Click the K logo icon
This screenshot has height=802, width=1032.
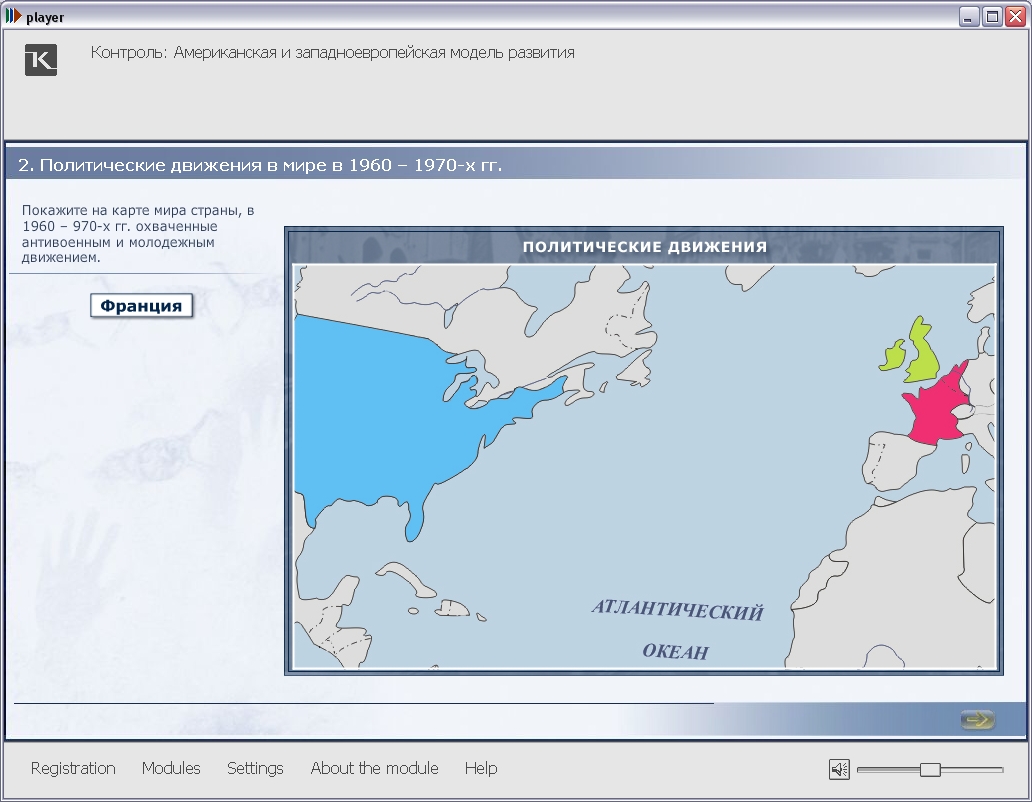tap(41, 60)
